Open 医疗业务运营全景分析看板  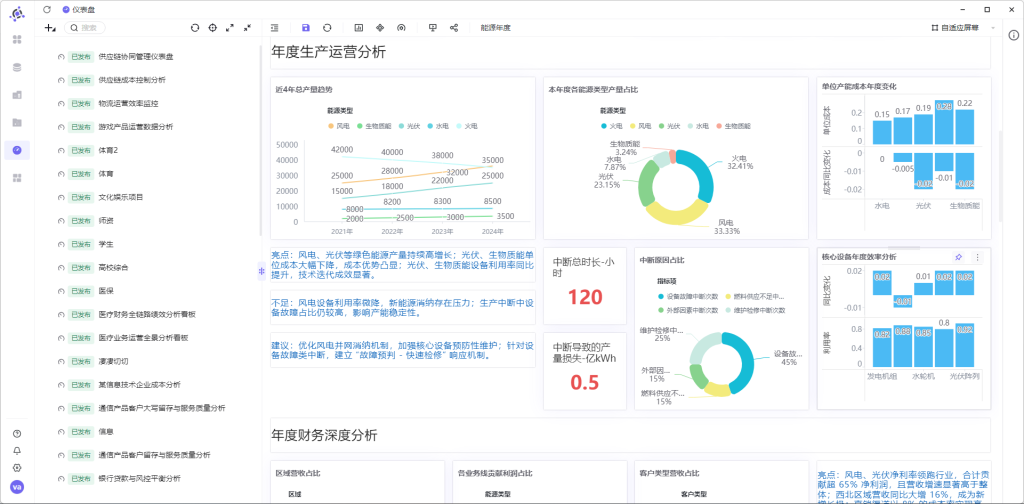point(143,338)
